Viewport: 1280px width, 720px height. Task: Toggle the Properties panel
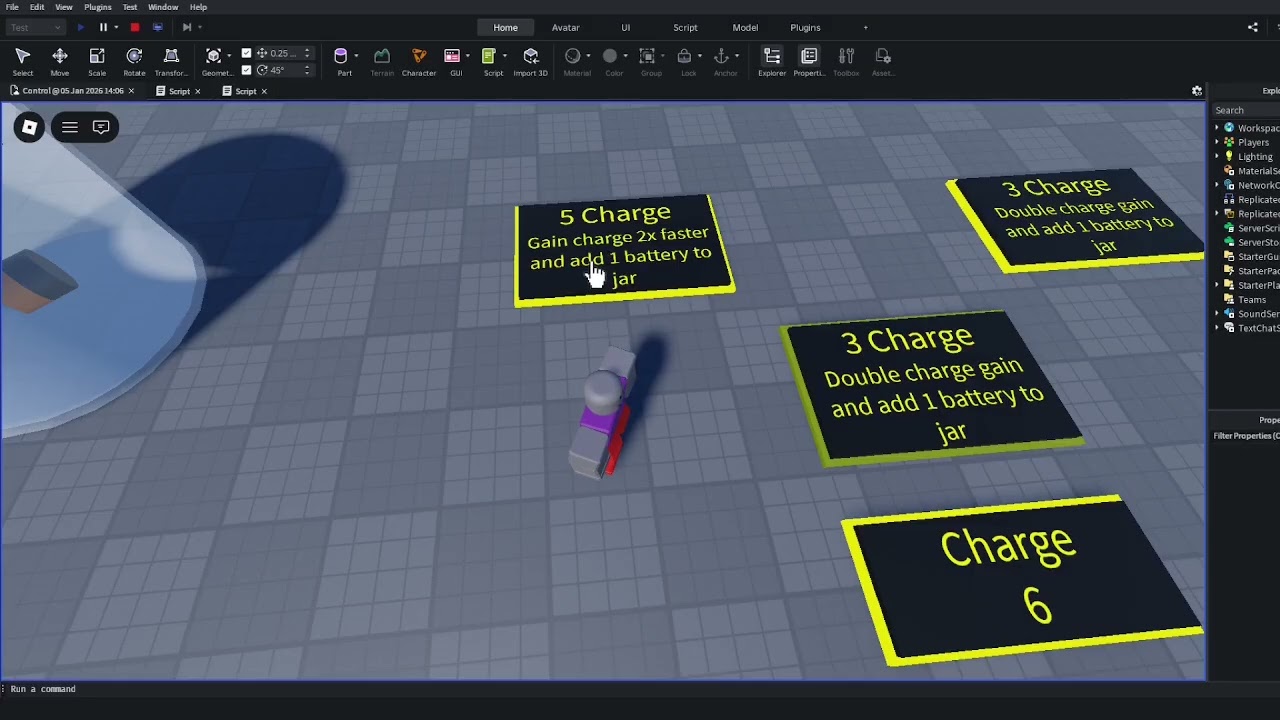click(x=809, y=62)
